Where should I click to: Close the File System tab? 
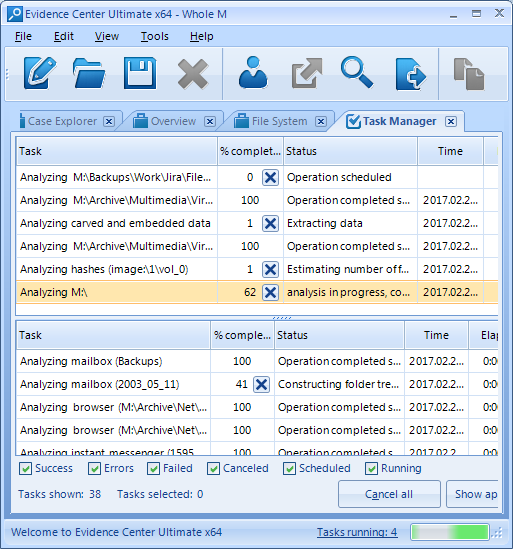pos(321,121)
